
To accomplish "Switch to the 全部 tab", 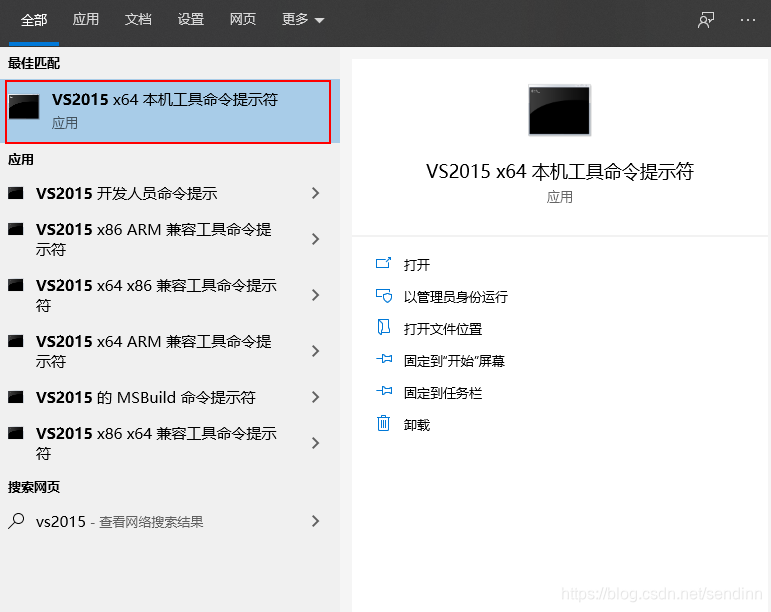I will [34, 20].
